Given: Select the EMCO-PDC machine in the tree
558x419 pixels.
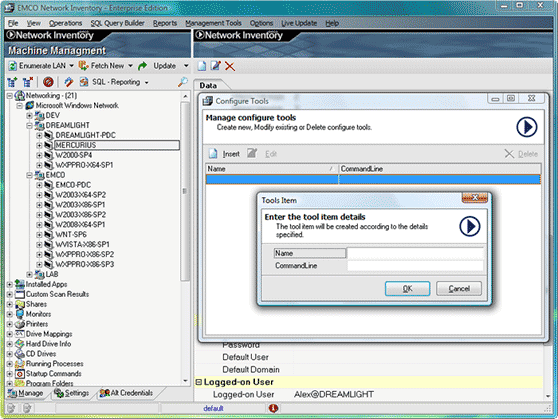Looking at the screenshot, I should click(73, 185).
